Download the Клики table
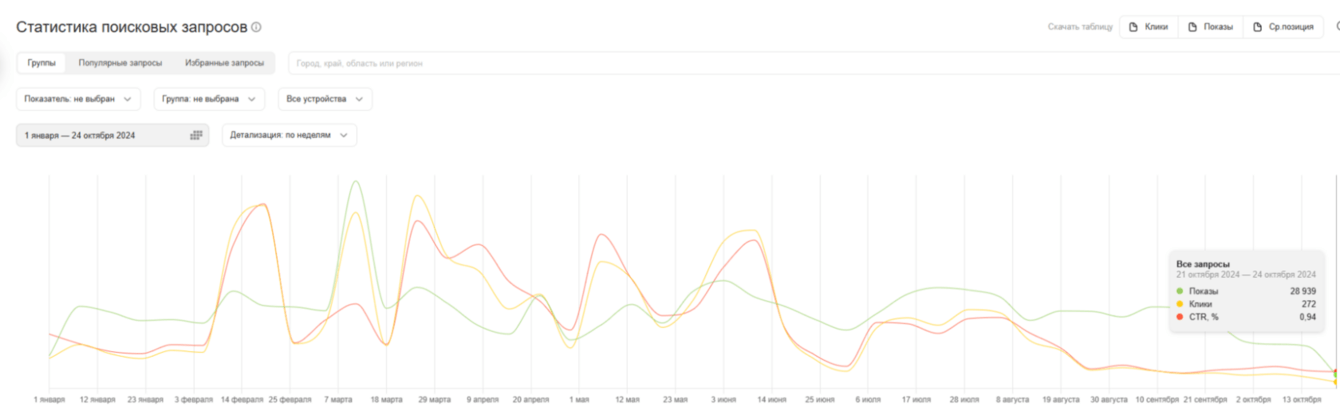Image resolution: width=1340 pixels, height=419 pixels. click(1149, 27)
